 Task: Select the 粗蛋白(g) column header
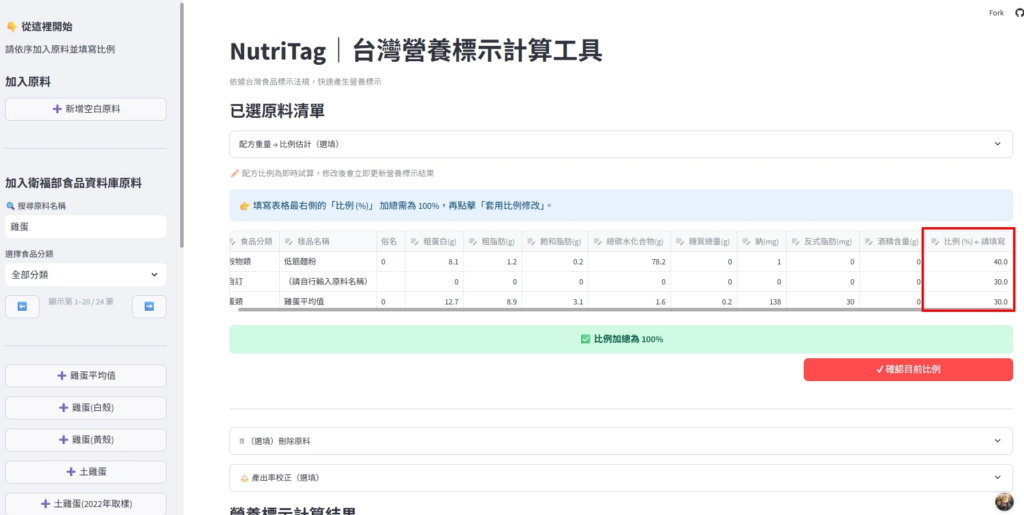click(x=434, y=242)
